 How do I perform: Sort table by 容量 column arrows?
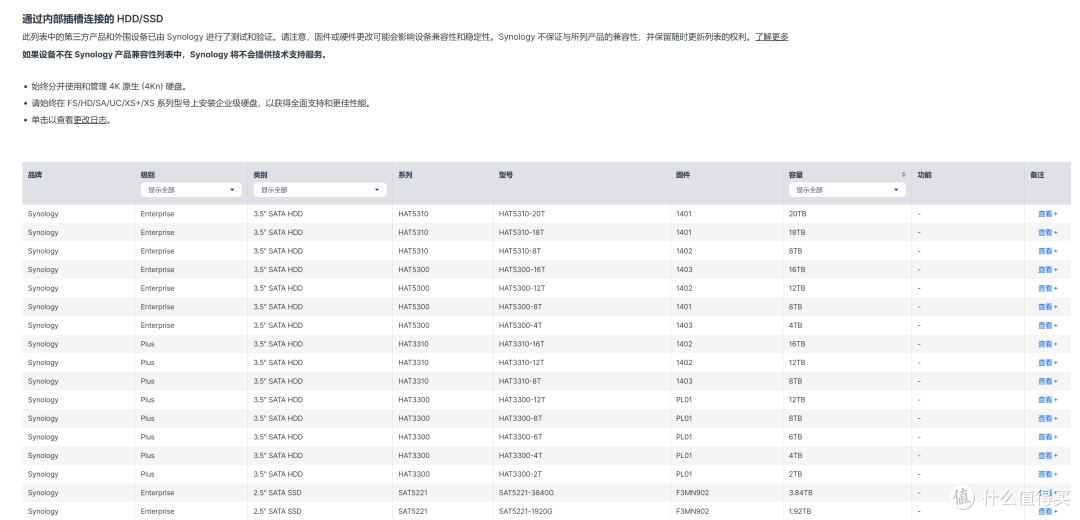point(904,175)
